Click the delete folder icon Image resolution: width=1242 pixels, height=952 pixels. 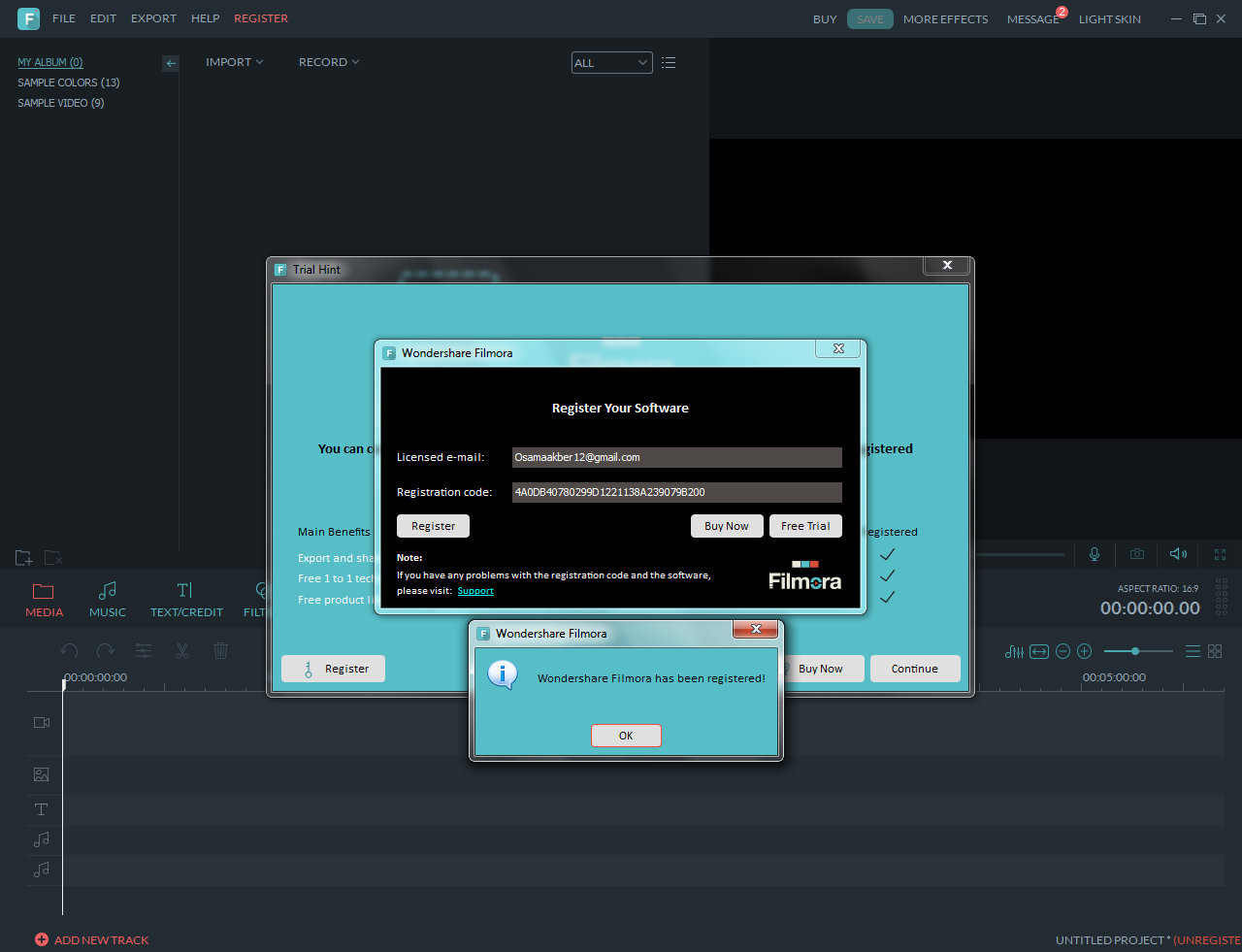coord(53,558)
